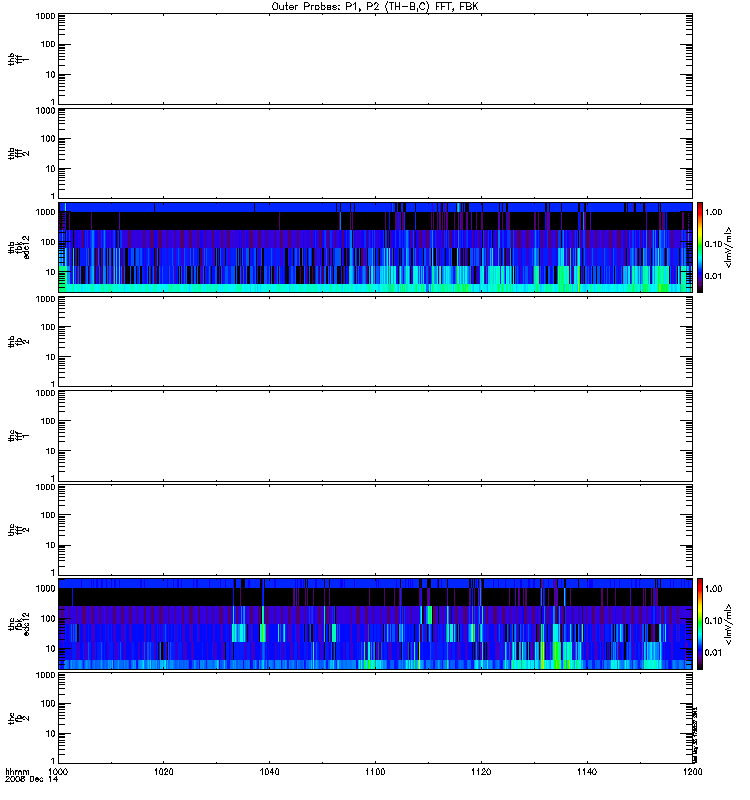Viewport: 750px width, 800px height.
Task: Click the 0.01 label on the thb color bar
Action: (x=714, y=276)
